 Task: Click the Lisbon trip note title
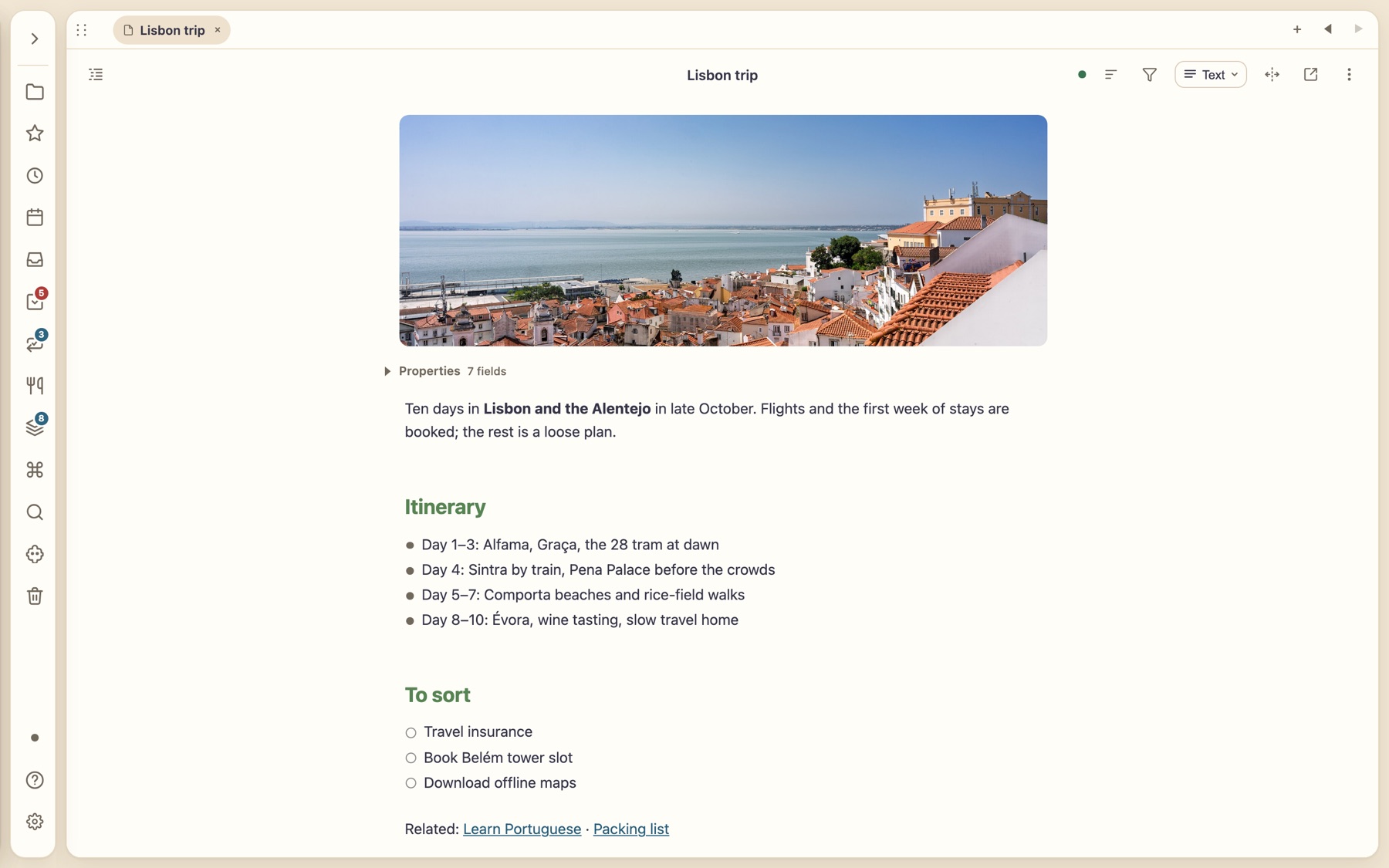coord(722,75)
